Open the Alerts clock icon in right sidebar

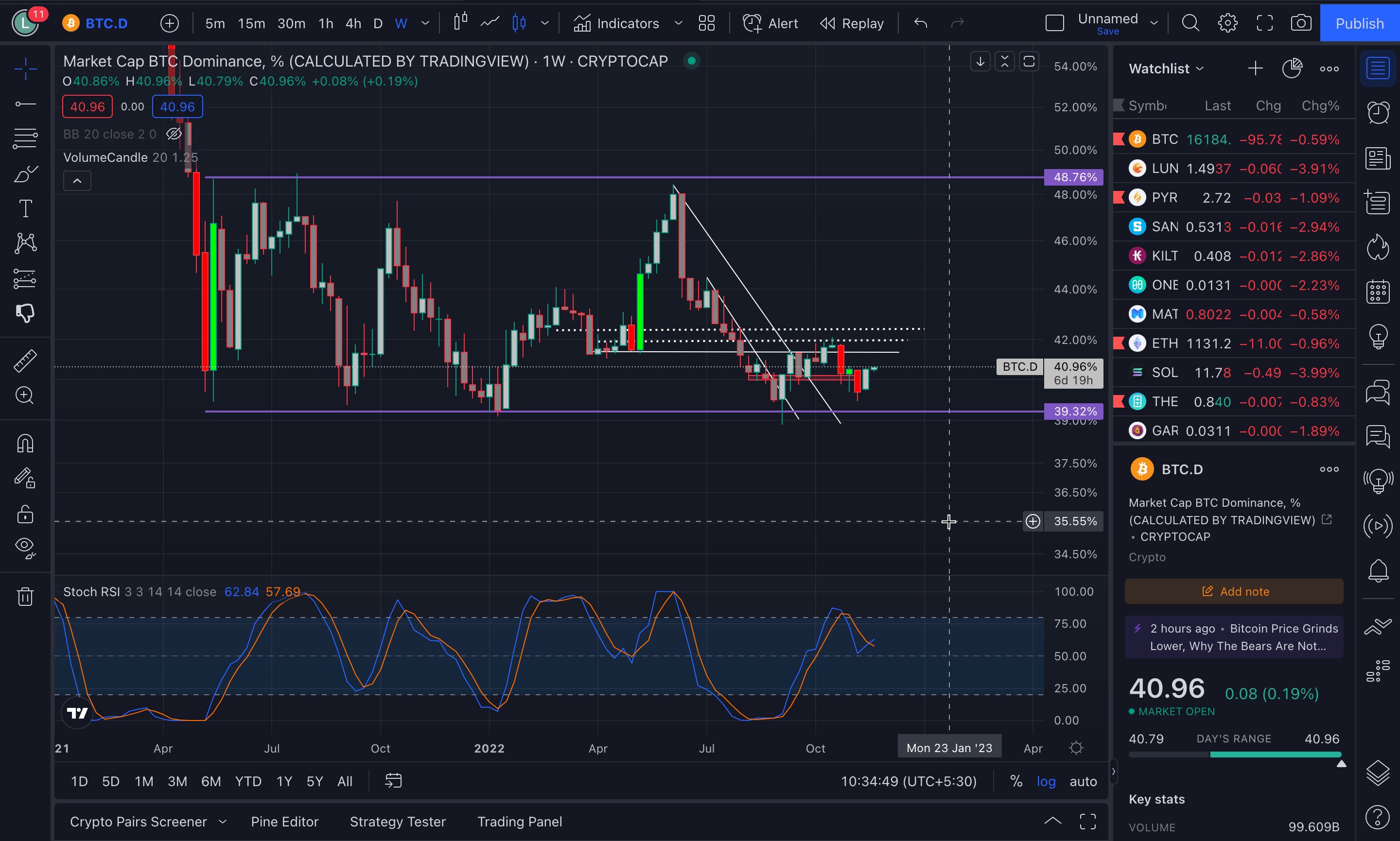[1377, 112]
